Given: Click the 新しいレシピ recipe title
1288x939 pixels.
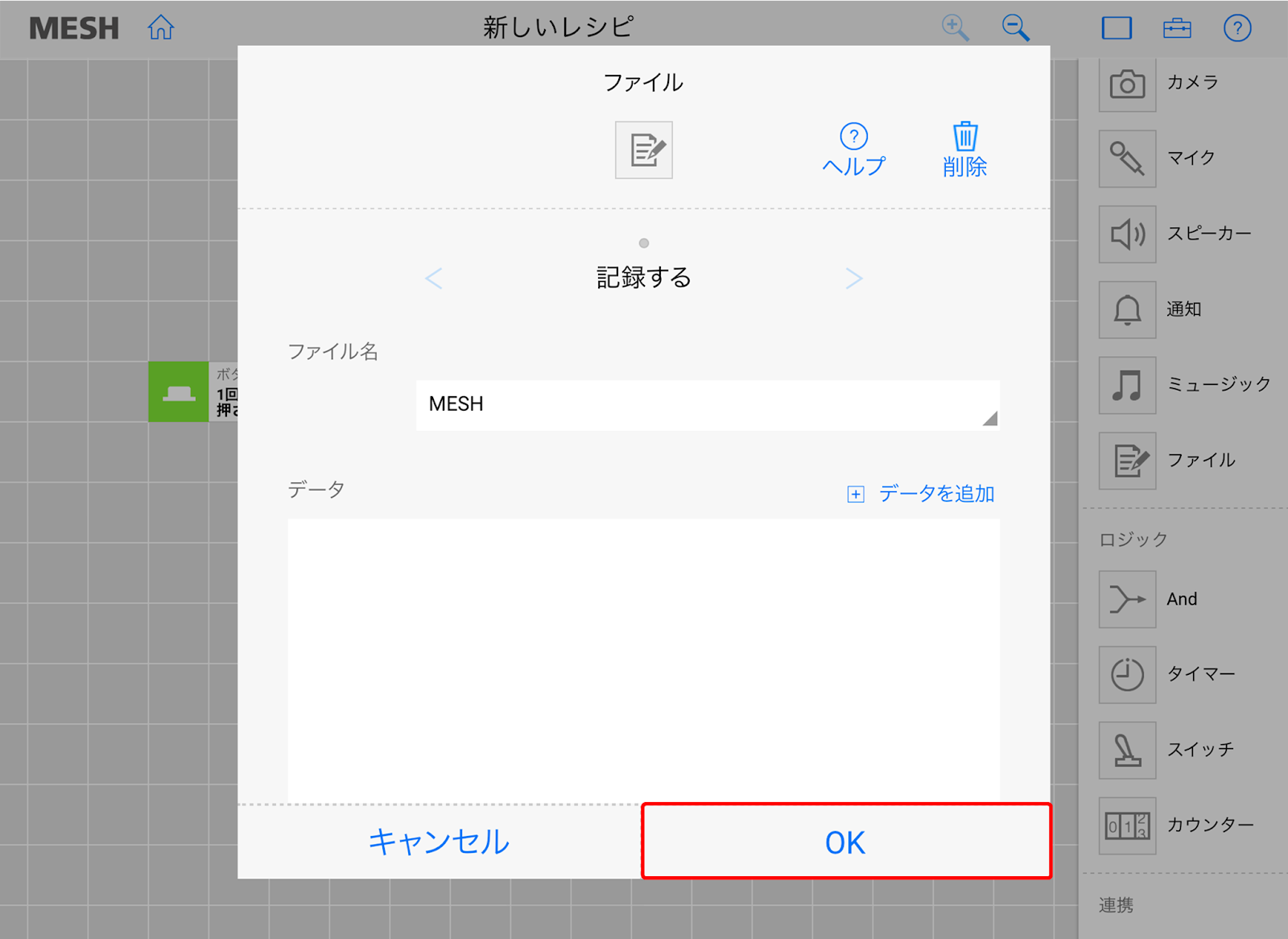Looking at the screenshot, I should coord(558,27).
